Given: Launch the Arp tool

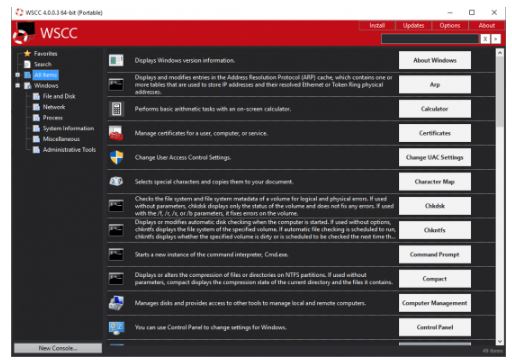Looking at the screenshot, I should pos(435,85).
